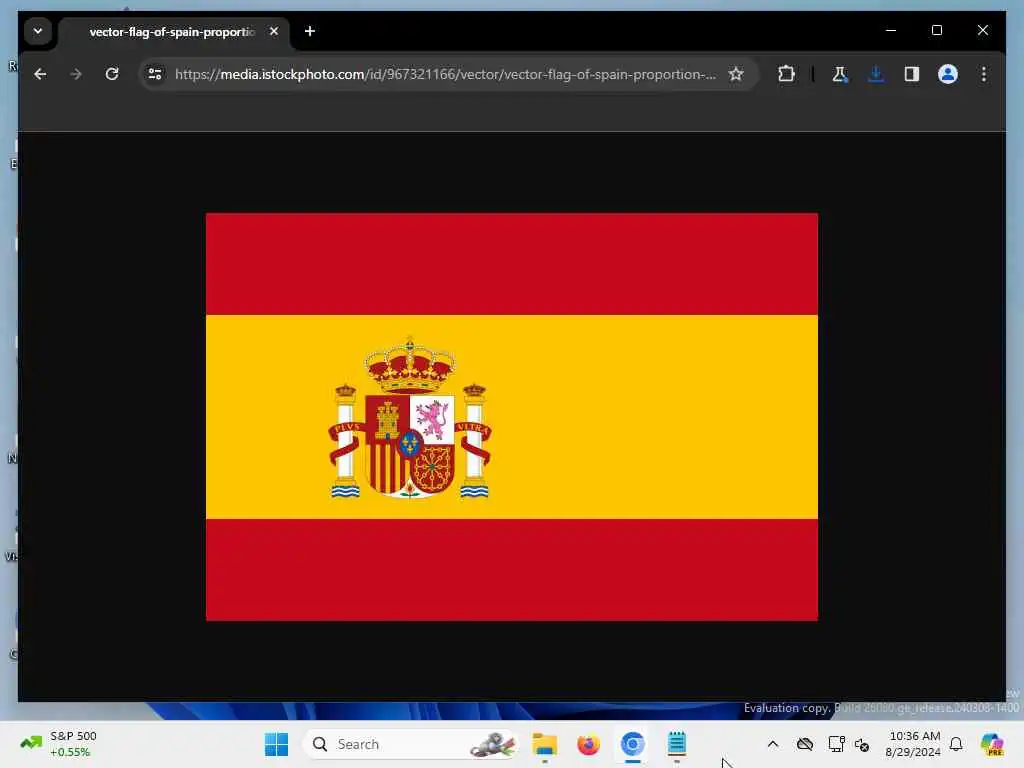Image resolution: width=1024 pixels, height=768 pixels.
Task: Open the Notepad app on taskbar
Action: 677,744
